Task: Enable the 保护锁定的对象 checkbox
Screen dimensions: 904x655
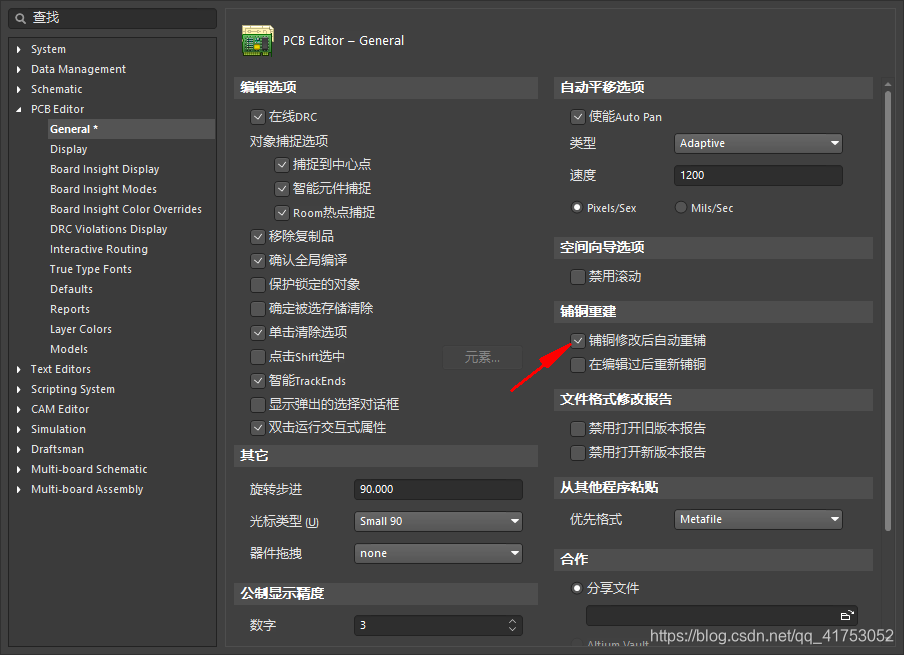Action: click(258, 285)
